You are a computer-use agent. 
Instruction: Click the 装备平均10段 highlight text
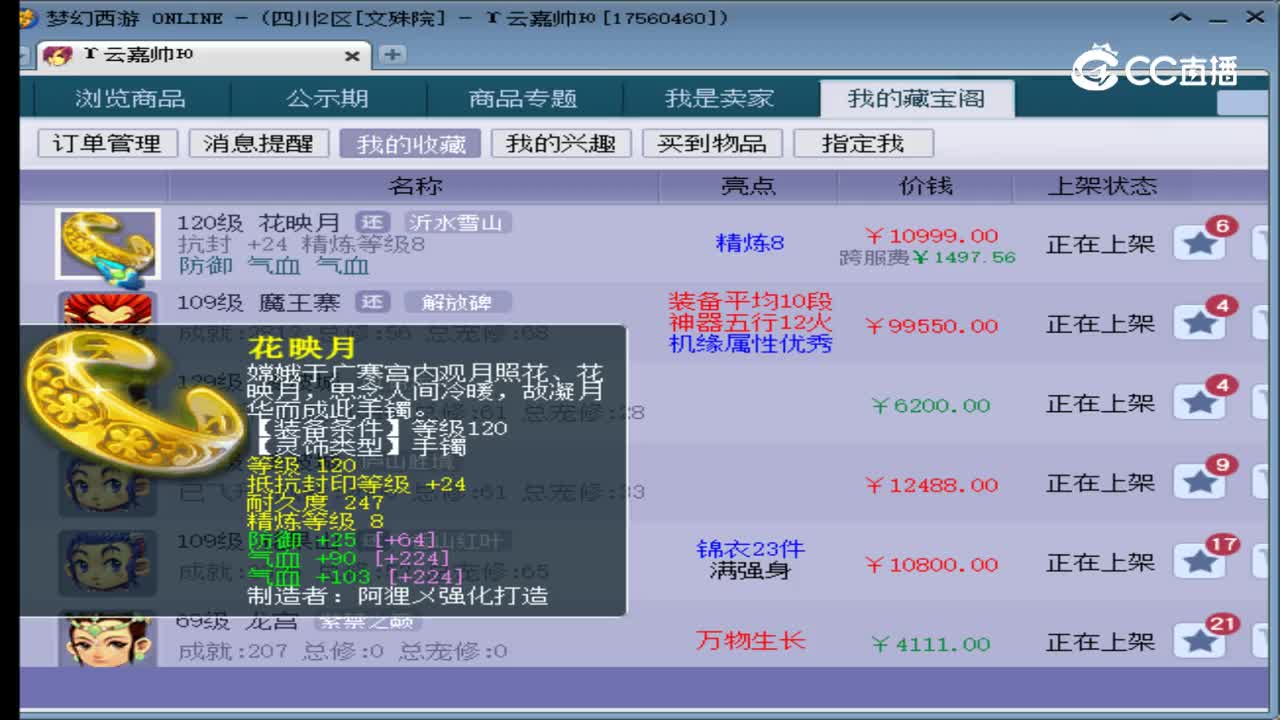pos(750,301)
